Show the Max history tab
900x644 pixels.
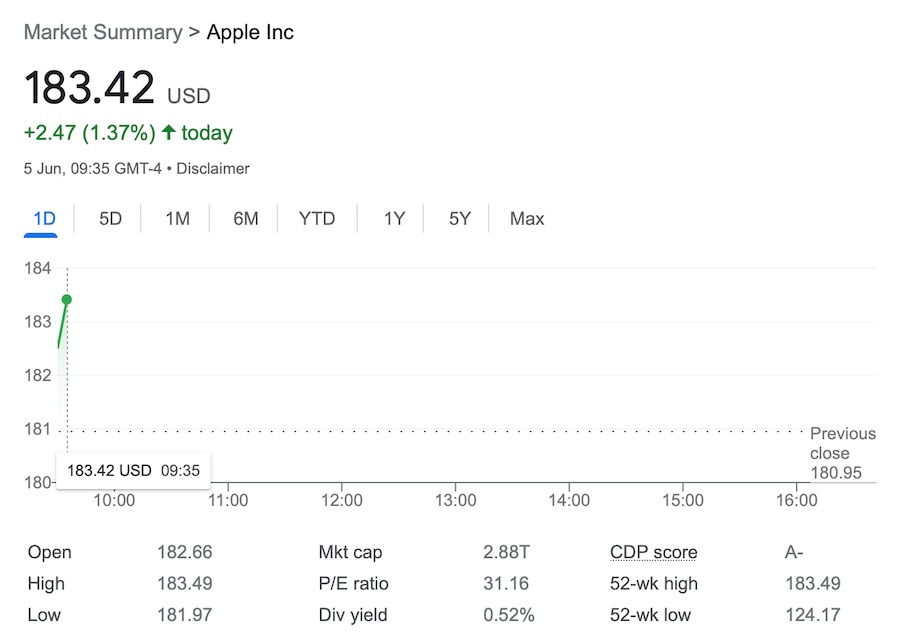[x=527, y=218]
